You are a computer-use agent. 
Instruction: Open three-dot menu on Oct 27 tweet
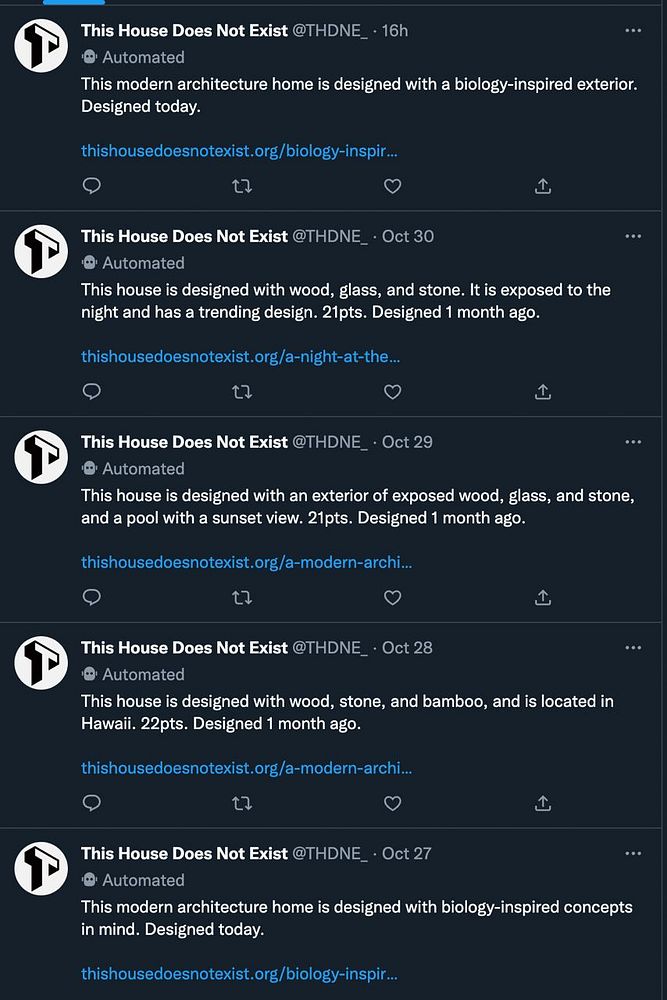pos(633,854)
